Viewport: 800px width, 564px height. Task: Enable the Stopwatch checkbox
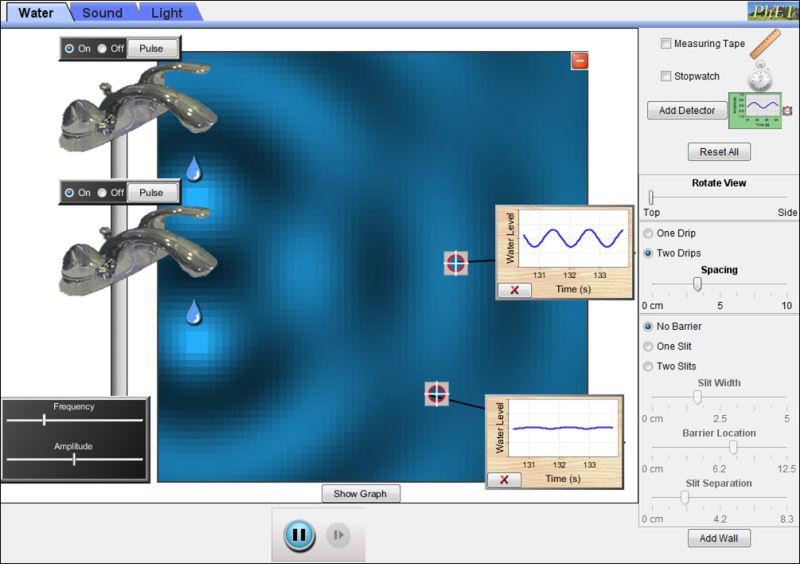coord(666,76)
